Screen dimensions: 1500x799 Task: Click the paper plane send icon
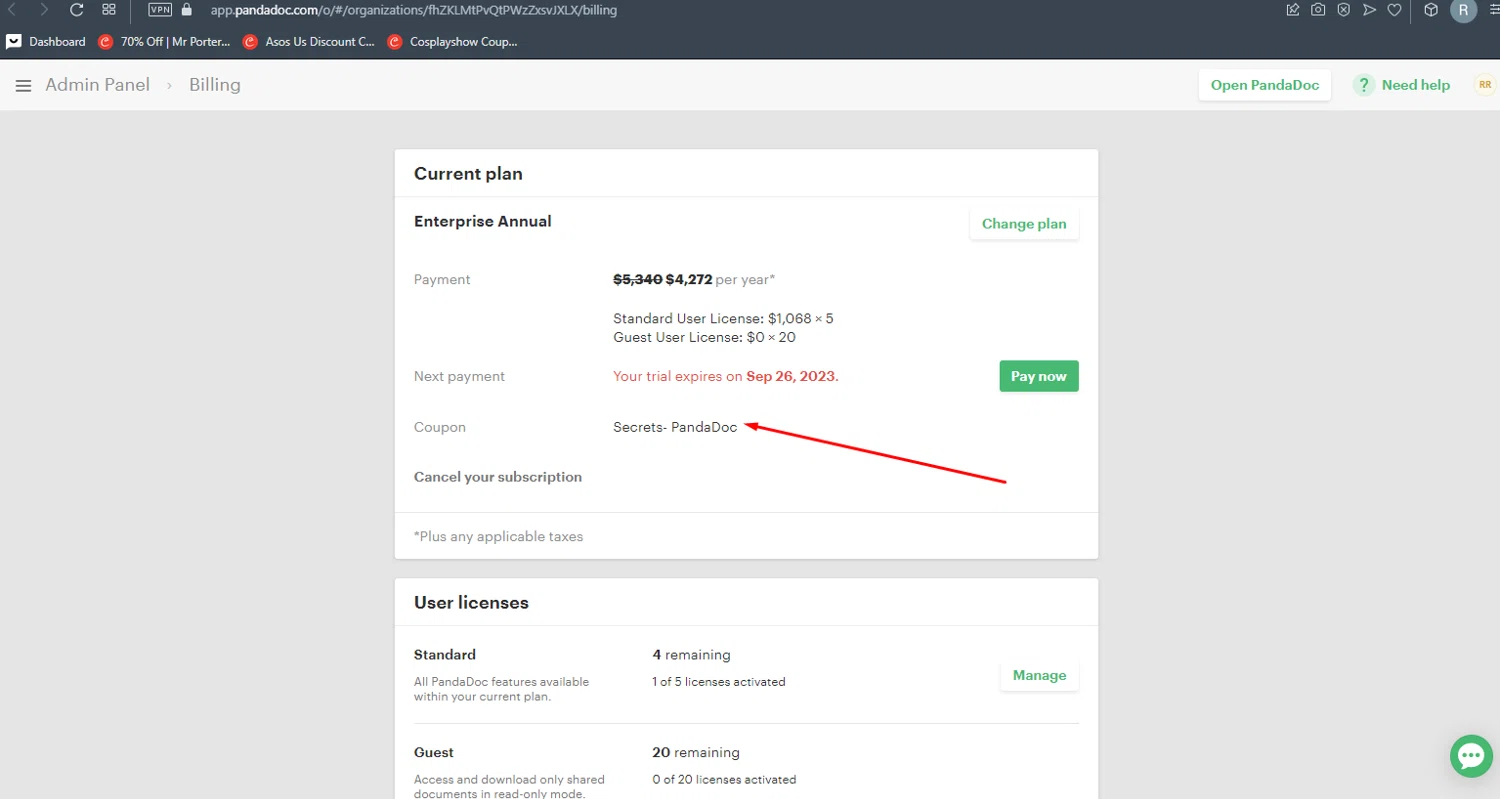pos(1369,10)
